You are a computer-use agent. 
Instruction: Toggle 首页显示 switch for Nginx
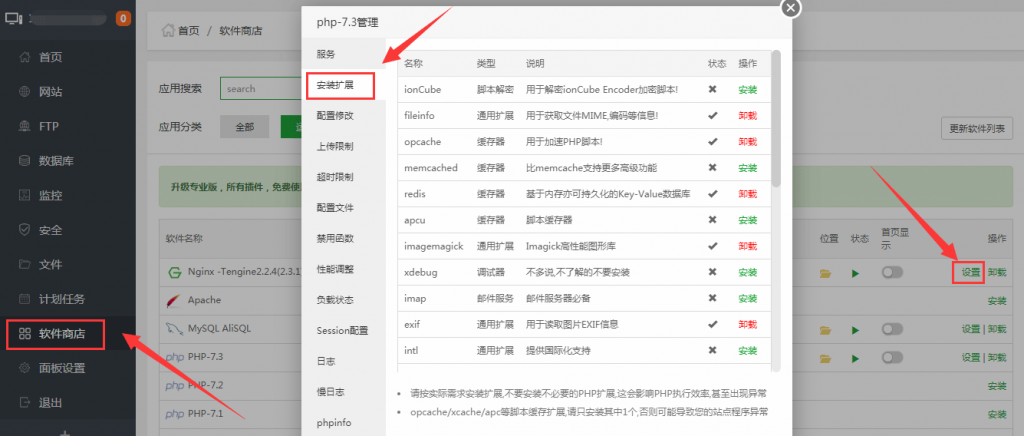click(891, 273)
